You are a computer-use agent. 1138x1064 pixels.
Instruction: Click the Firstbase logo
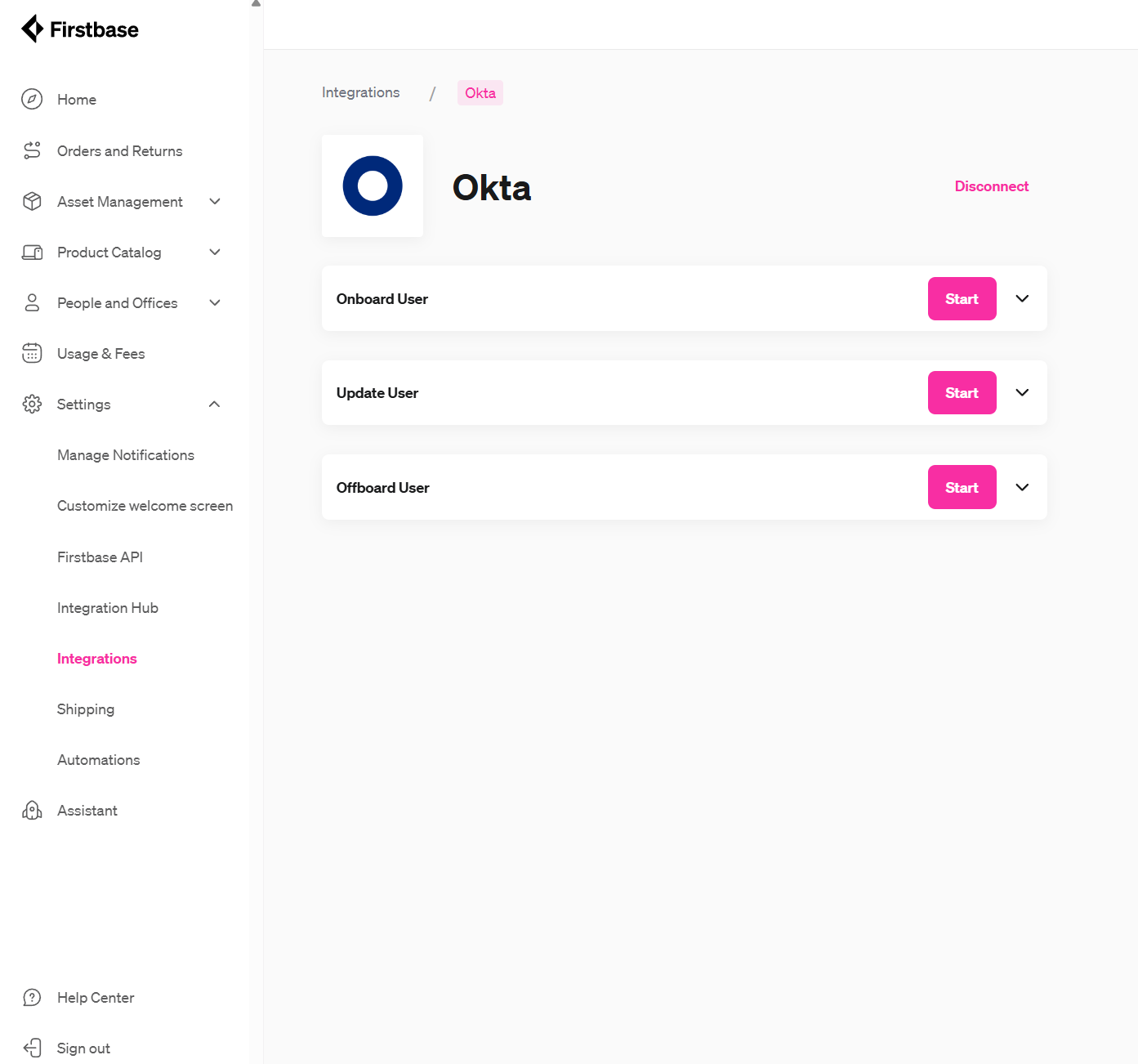[80, 29]
